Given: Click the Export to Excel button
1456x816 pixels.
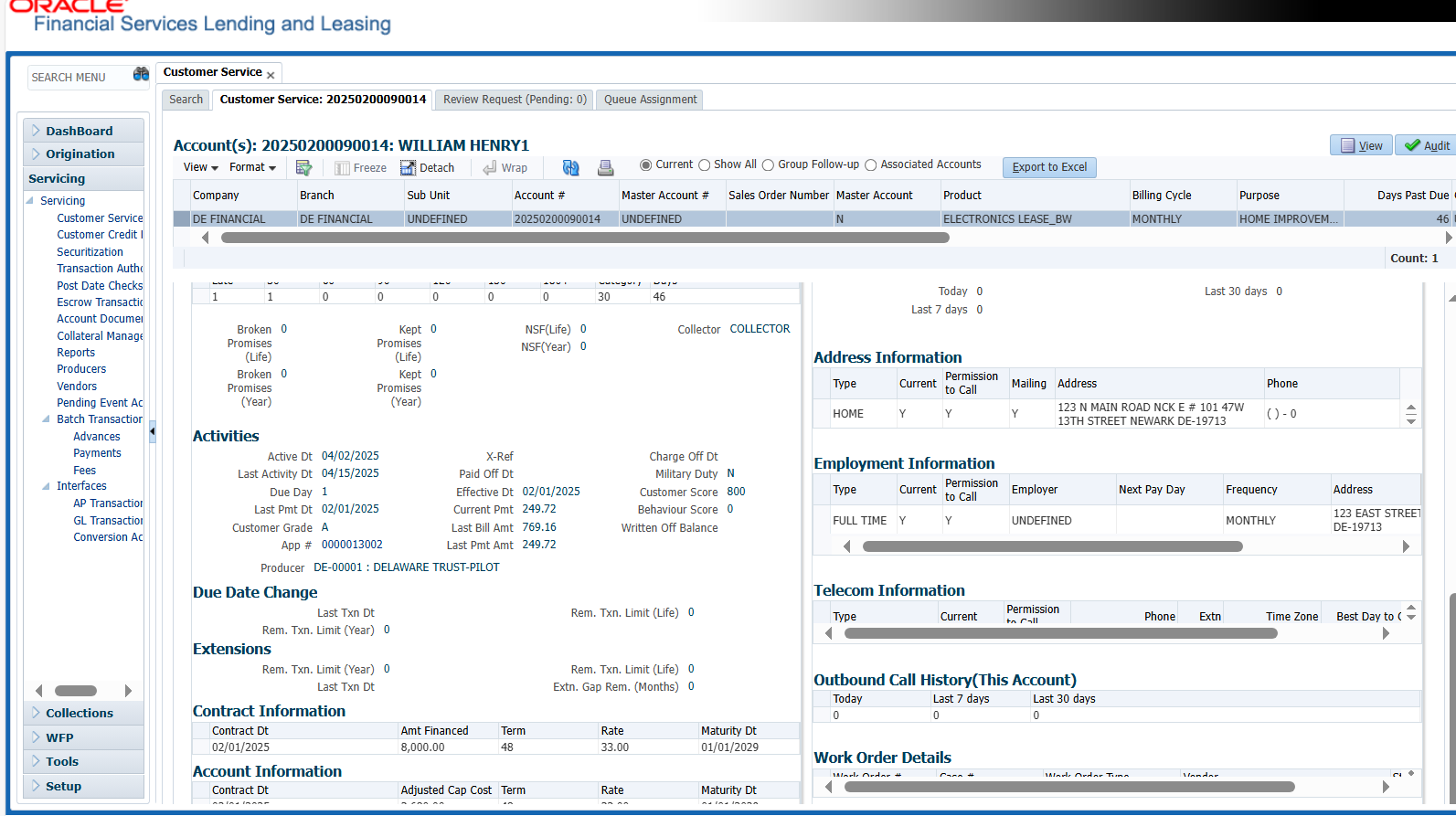Looking at the screenshot, I should pyautogui.click(x=1049, y=167).
